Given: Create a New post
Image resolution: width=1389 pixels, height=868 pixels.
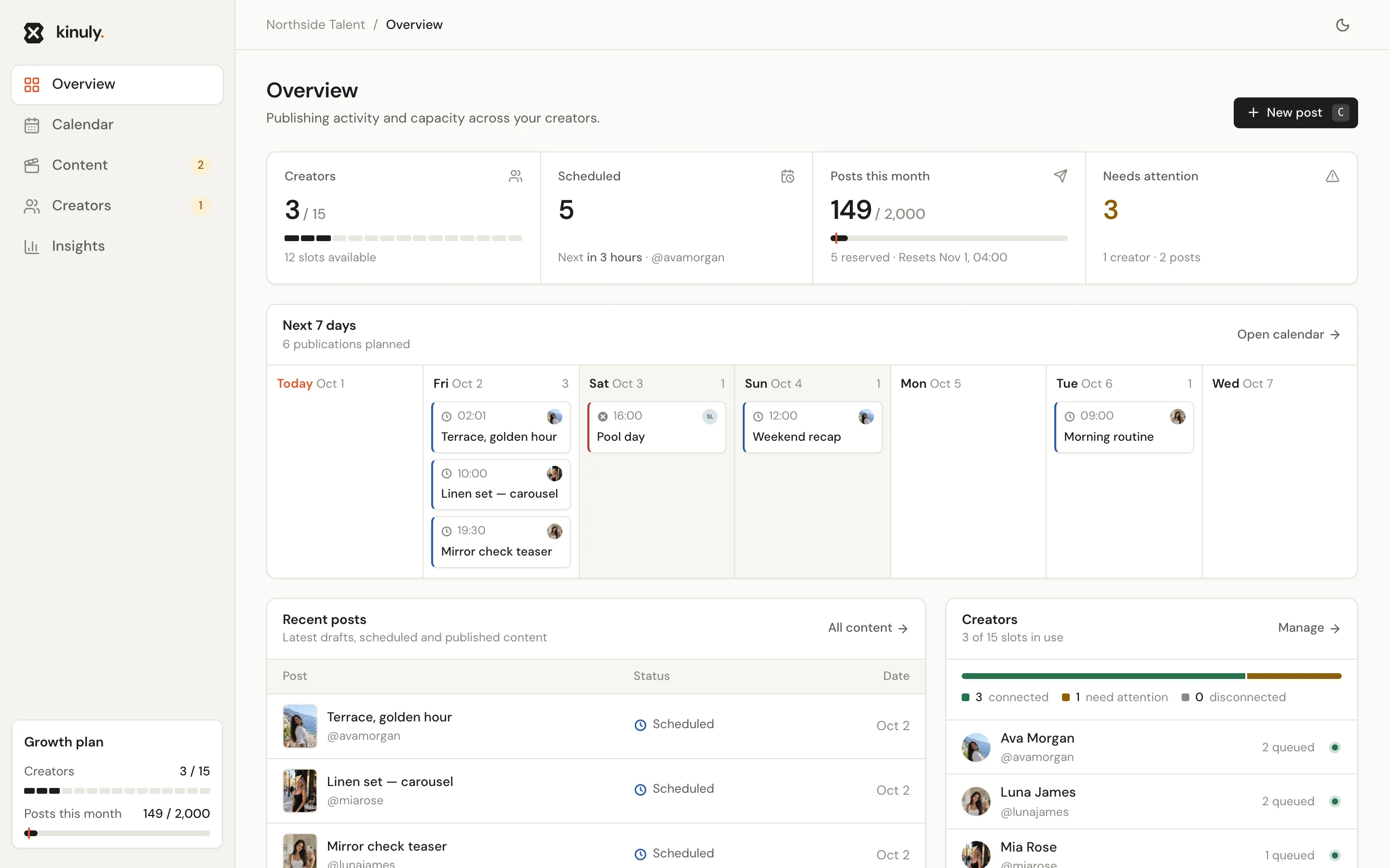Looking at the screenshot, I should [1295, 112].
